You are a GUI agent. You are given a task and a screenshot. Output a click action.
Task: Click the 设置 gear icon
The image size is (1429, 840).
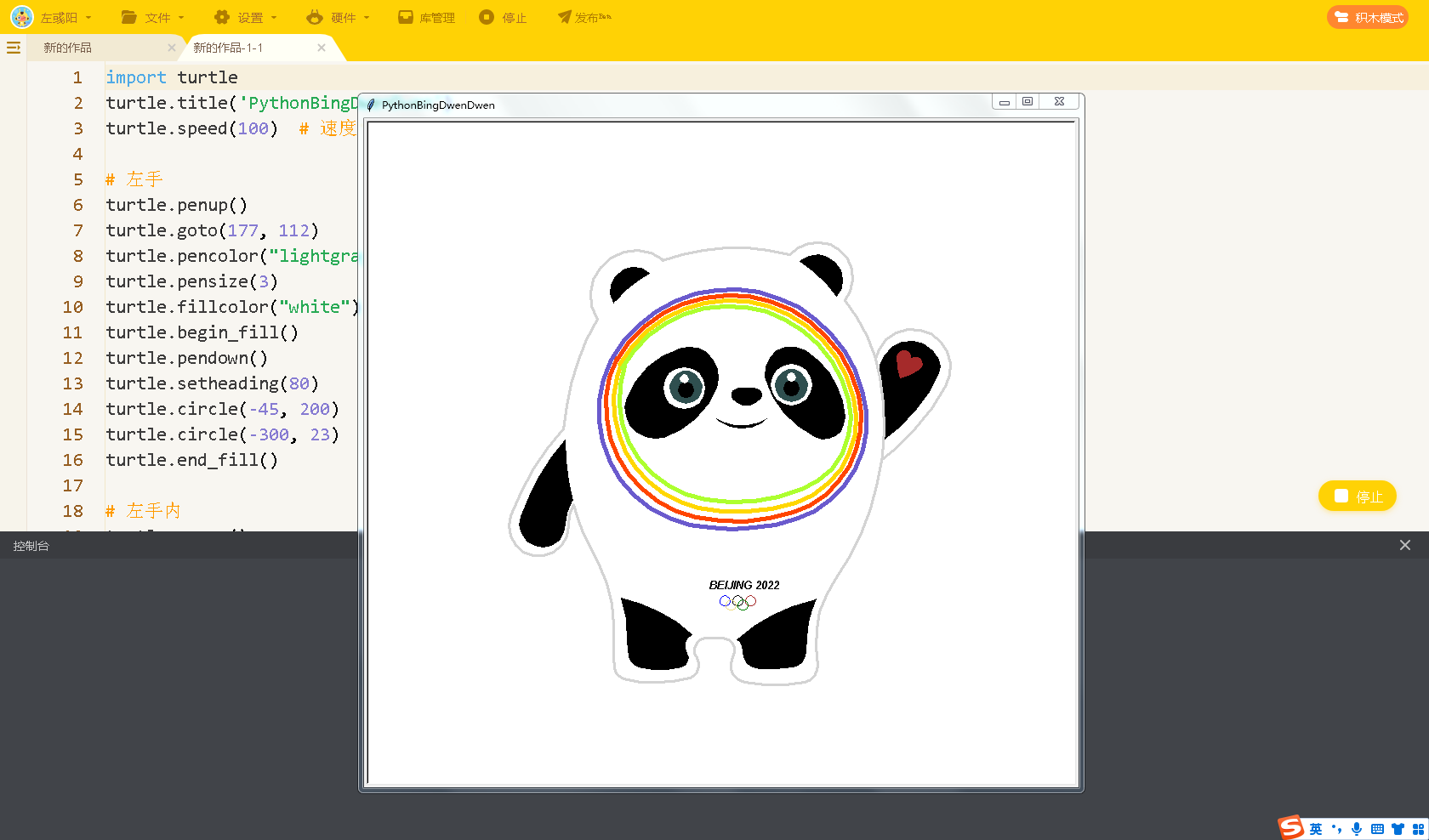point(222,17)
